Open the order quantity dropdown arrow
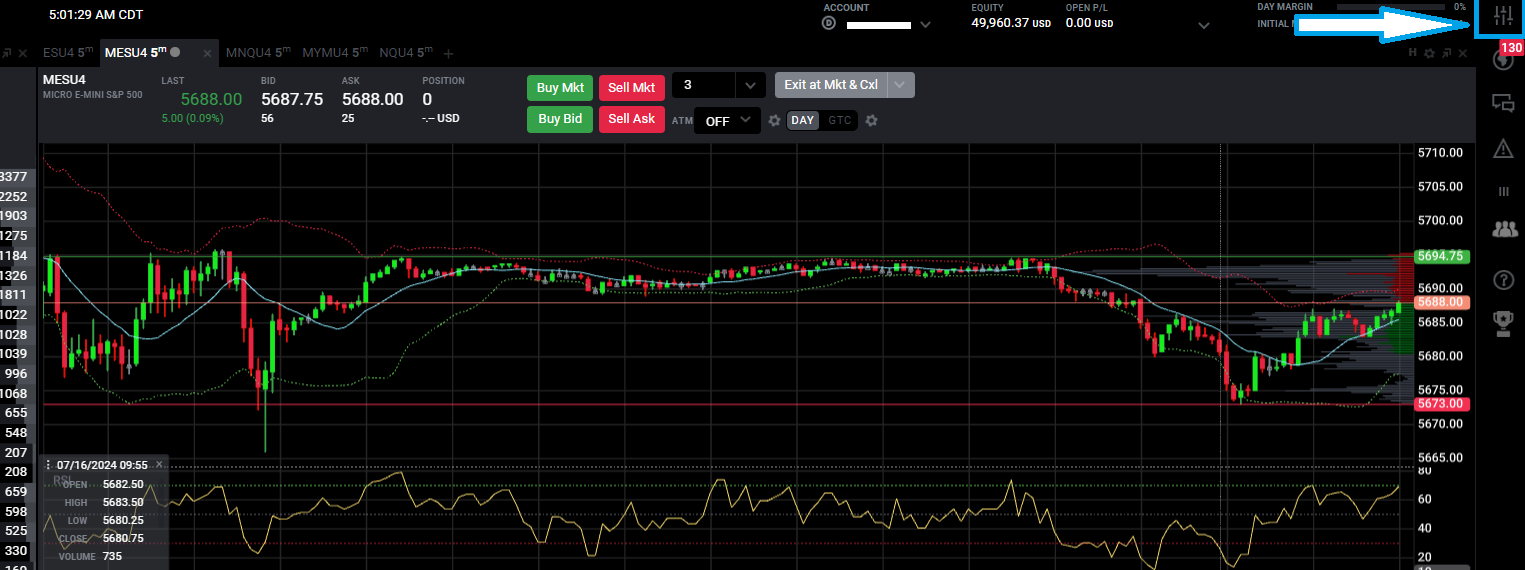 tap(750, 86)
